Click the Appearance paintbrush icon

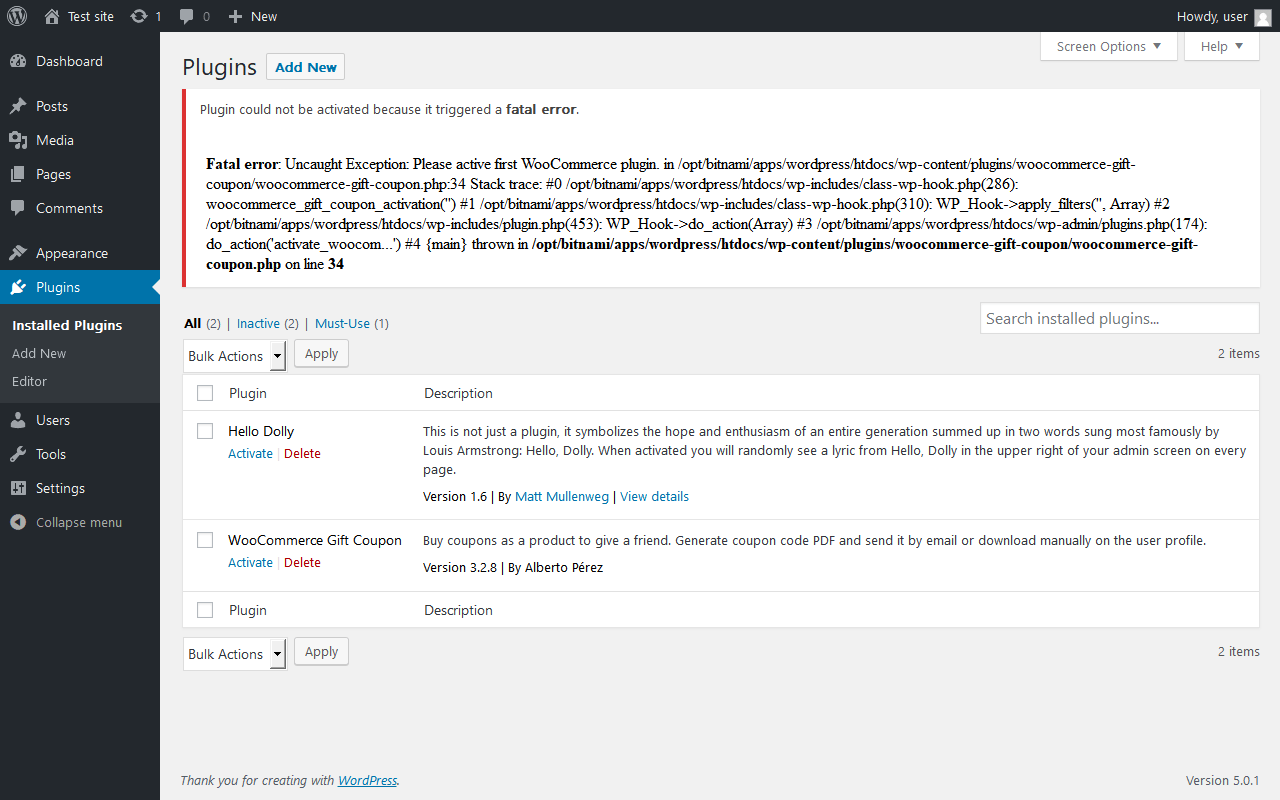18,253
